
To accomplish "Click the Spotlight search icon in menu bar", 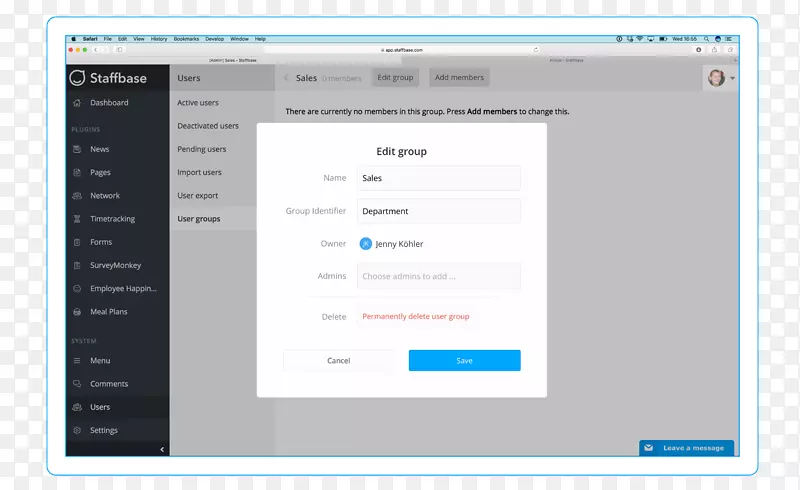I will point(706,39).
